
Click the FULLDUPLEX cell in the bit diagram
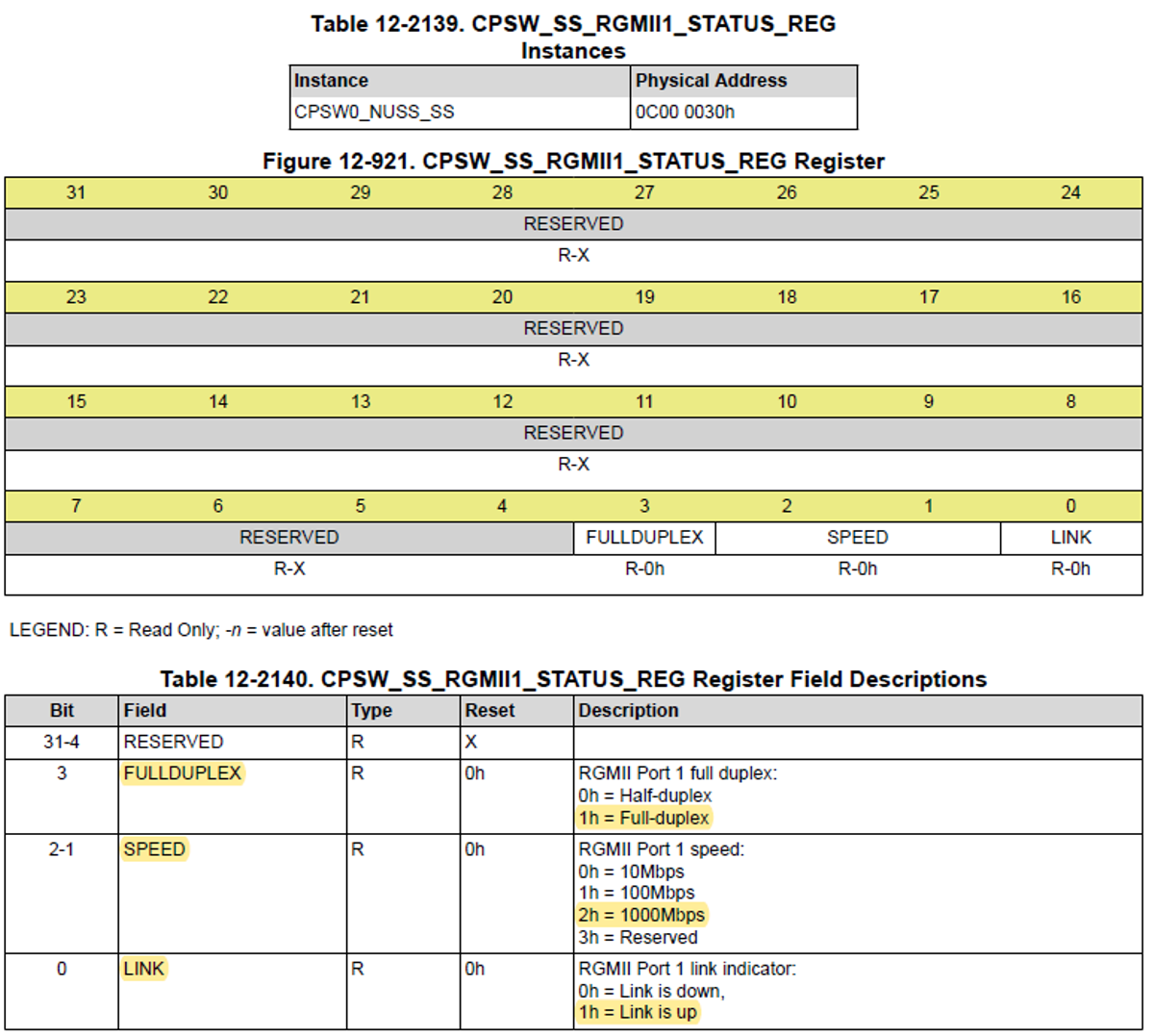pyautogui.click(x=642, y=537)
